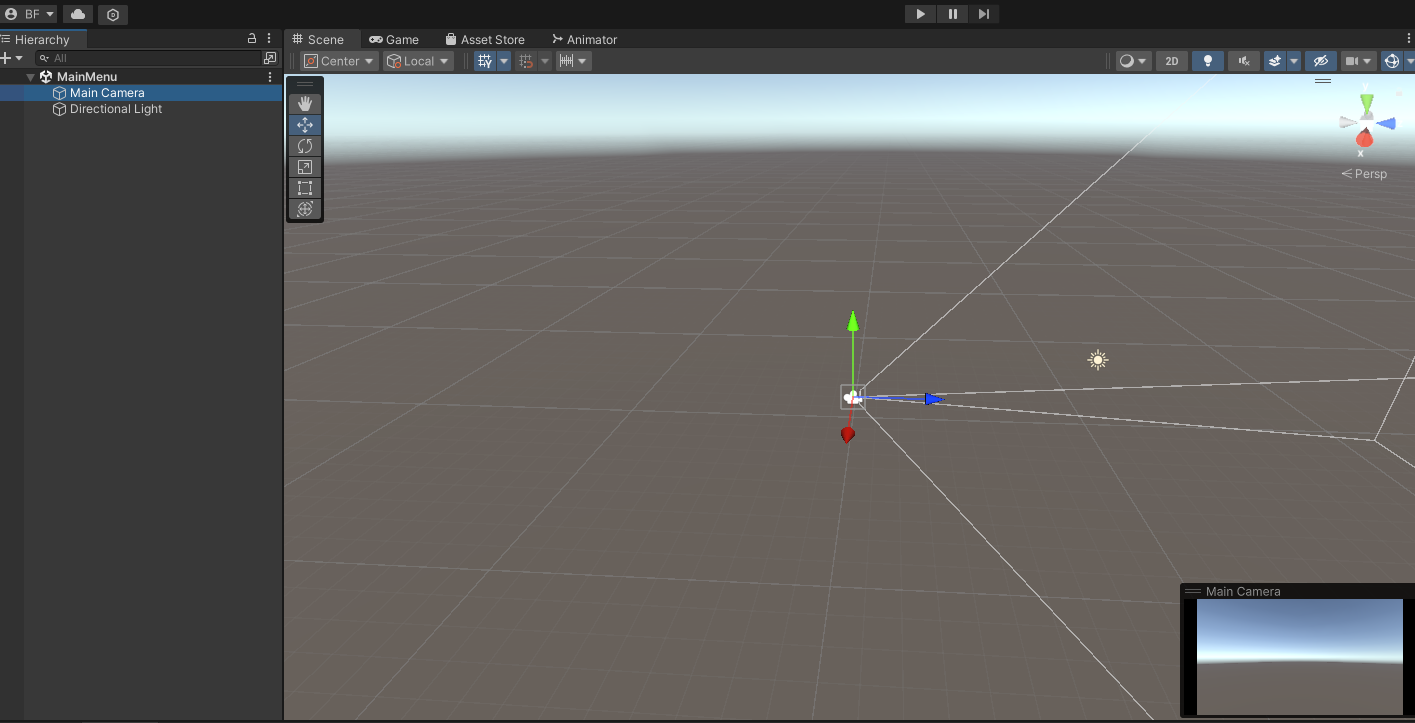
Task: Grab the orientation gizmo overlay handle
Action: click(1323, 81)
